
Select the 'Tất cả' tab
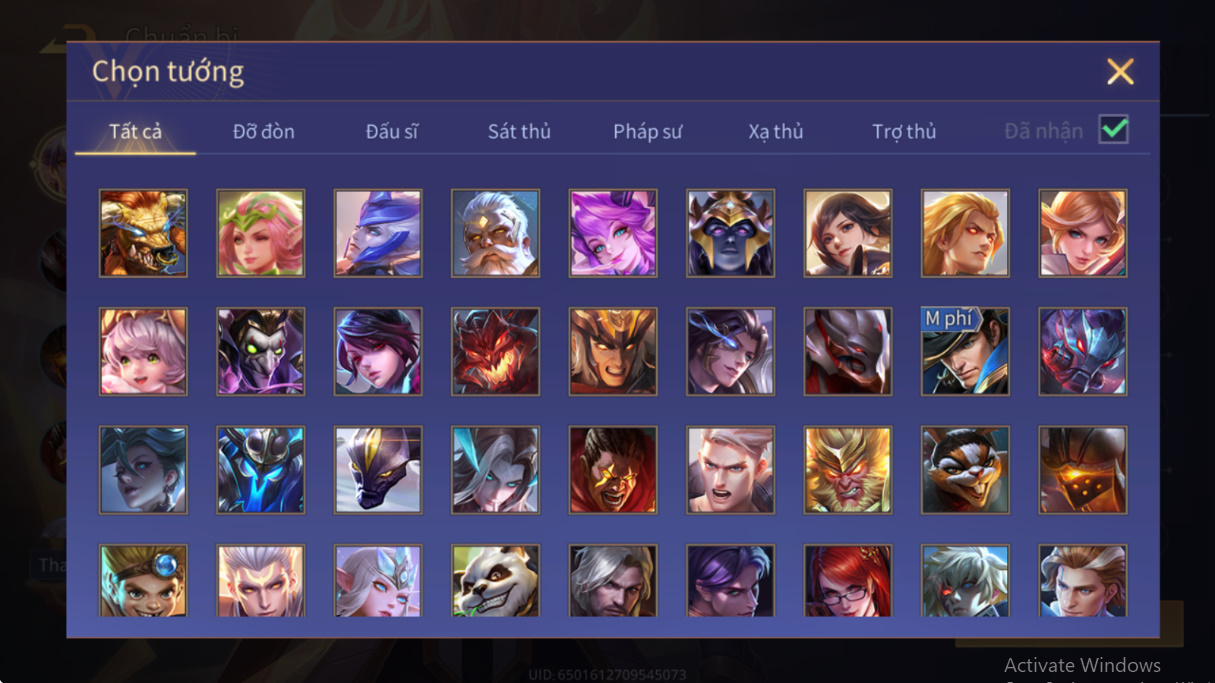click(x=136, y=131)
